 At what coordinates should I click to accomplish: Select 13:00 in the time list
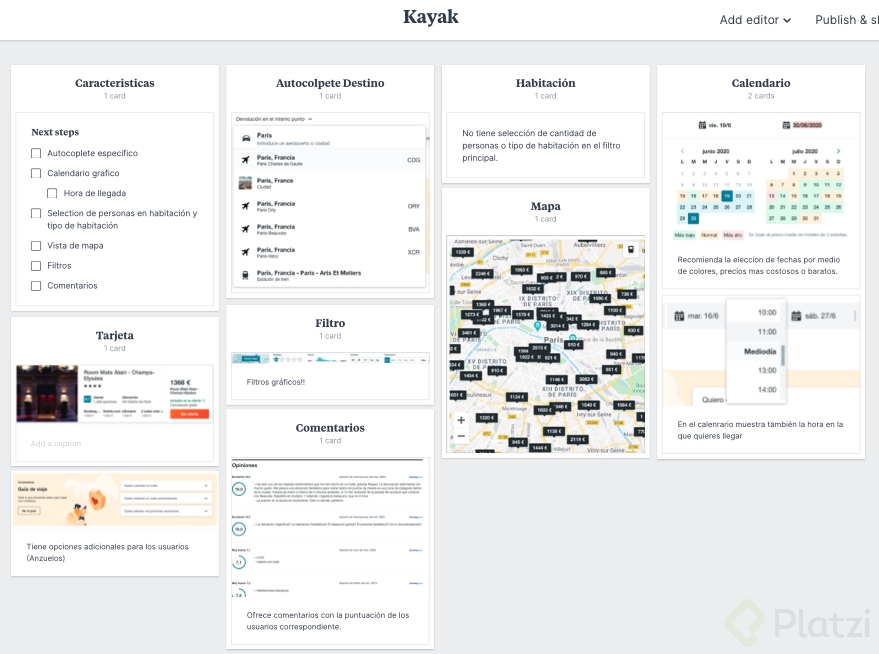pos(767,370)
